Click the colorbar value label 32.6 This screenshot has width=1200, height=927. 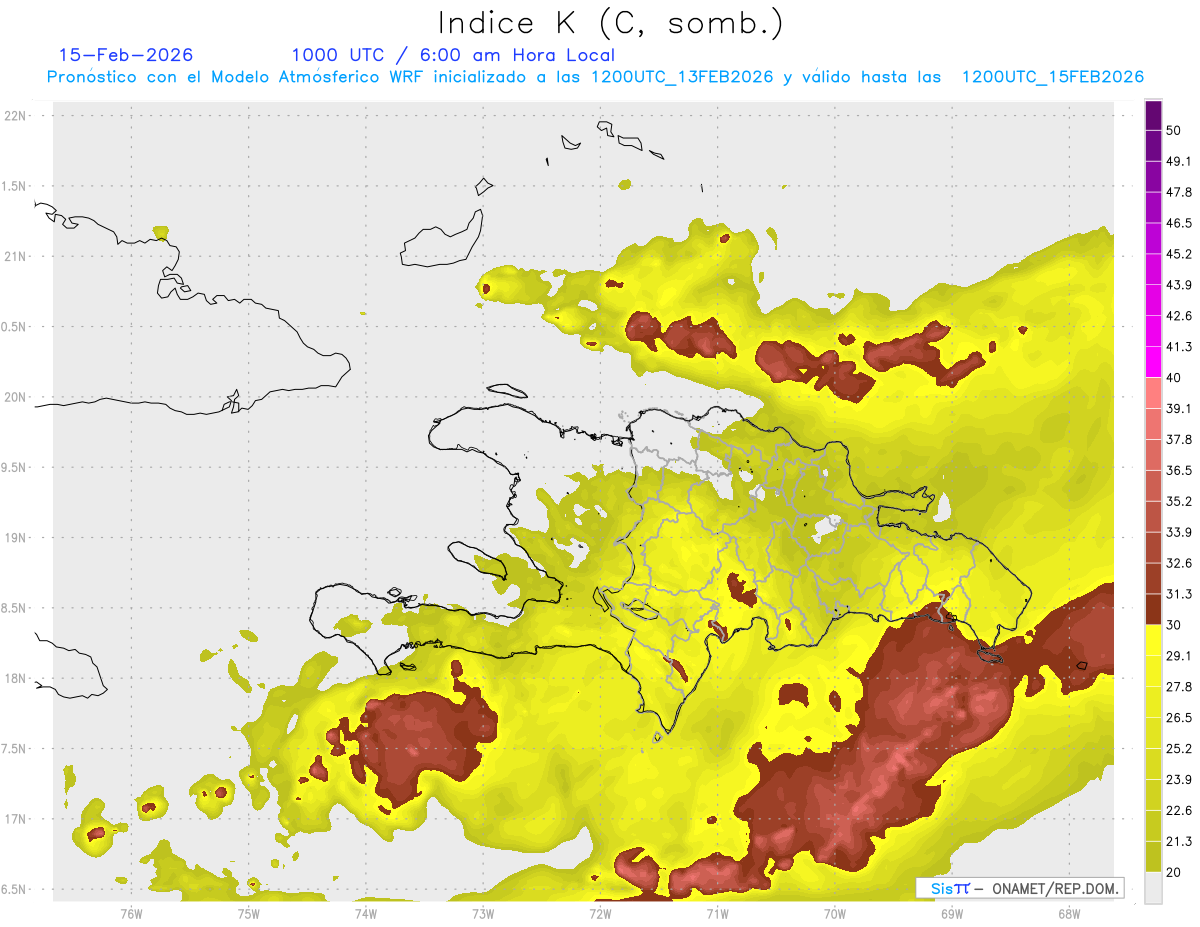(x=1178, y=563)
